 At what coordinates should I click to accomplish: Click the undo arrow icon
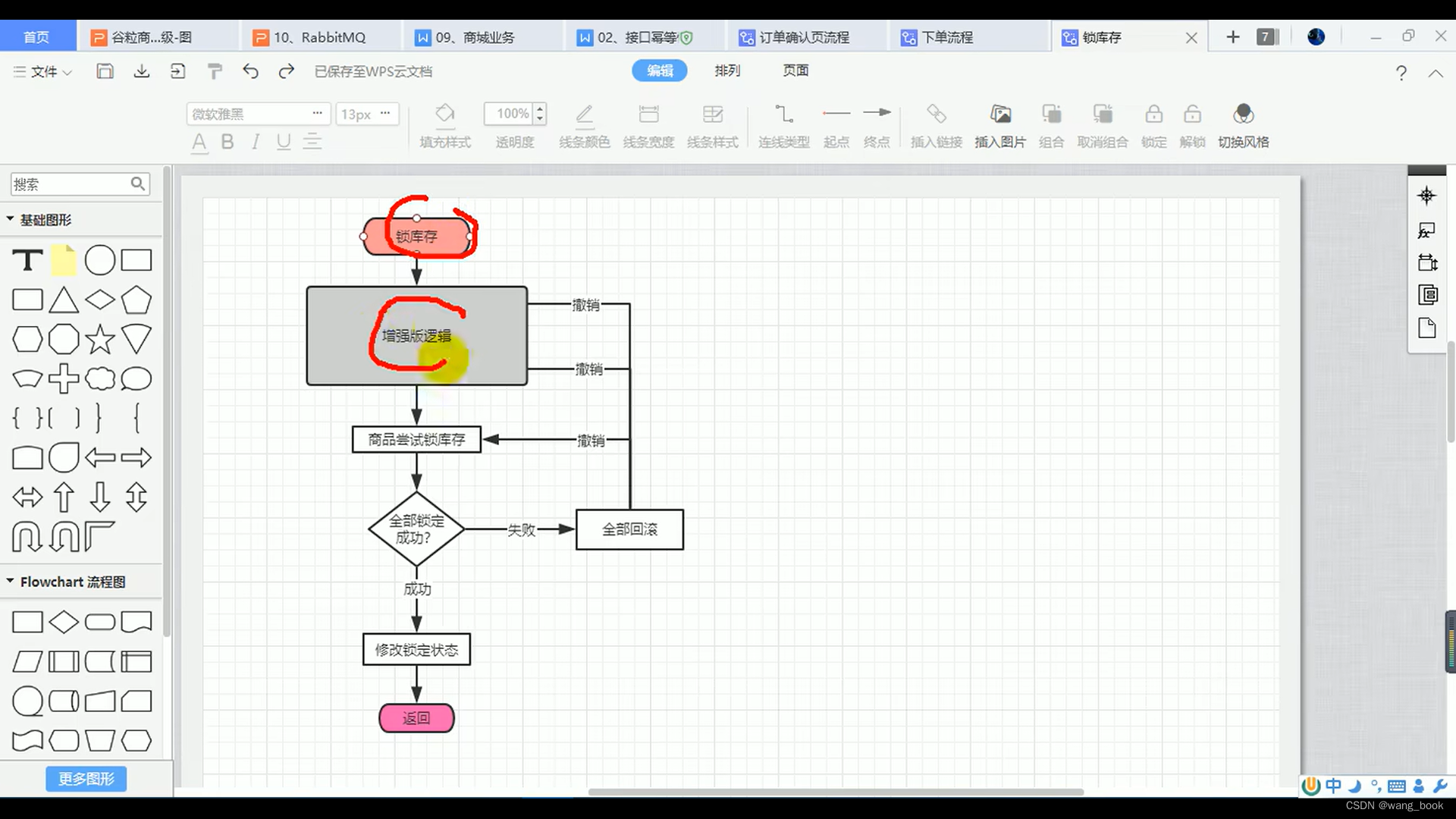tap(250, 71)
